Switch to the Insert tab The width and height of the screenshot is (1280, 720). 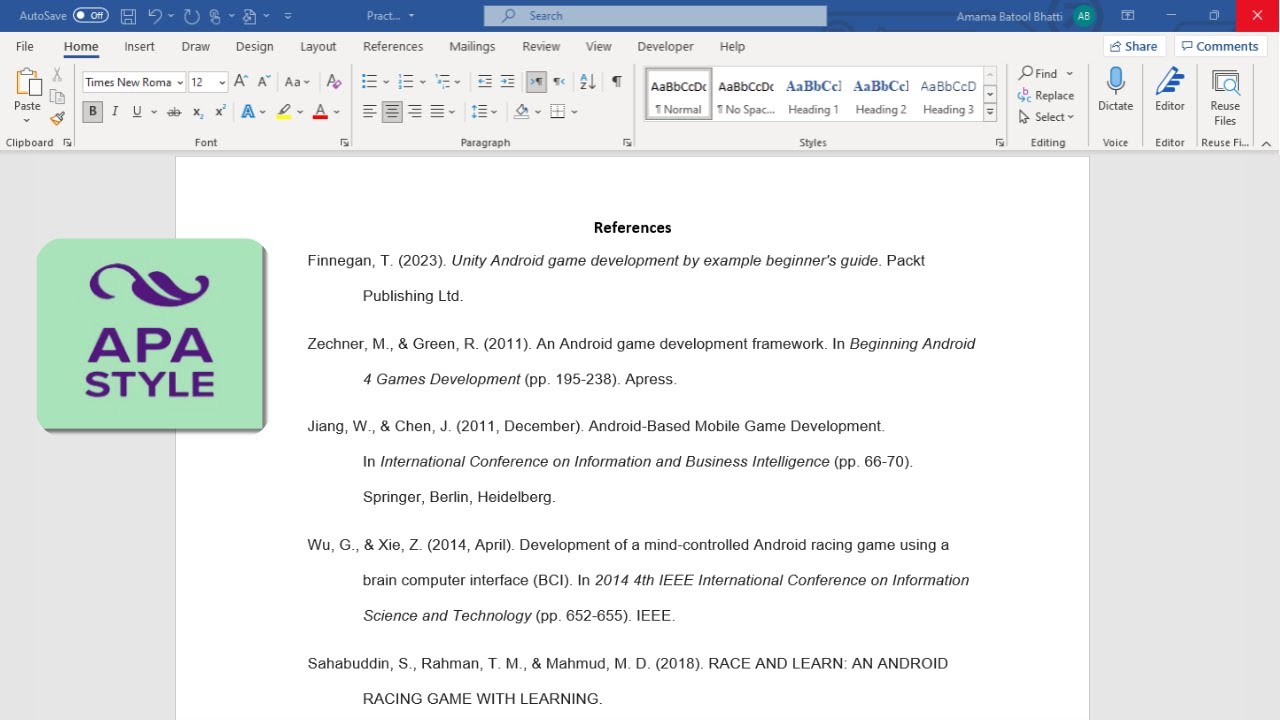point(139,46)
